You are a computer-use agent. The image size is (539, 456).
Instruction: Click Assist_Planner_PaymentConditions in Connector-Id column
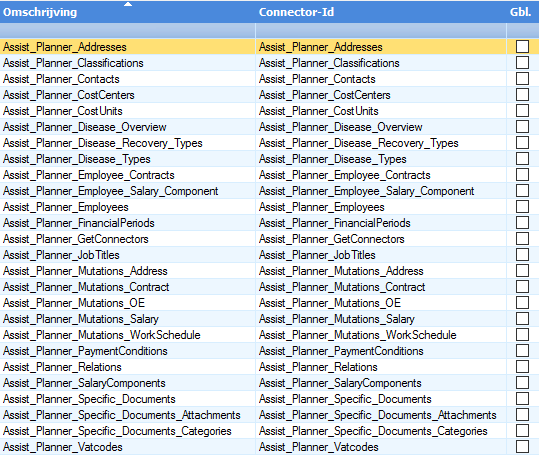click(x=341, y=351)
